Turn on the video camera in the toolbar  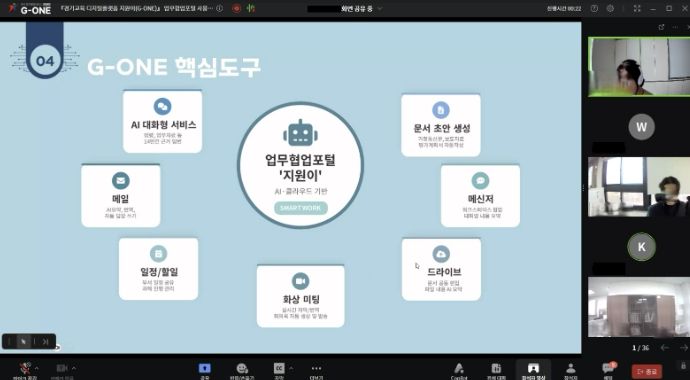[x=62, y=368]
